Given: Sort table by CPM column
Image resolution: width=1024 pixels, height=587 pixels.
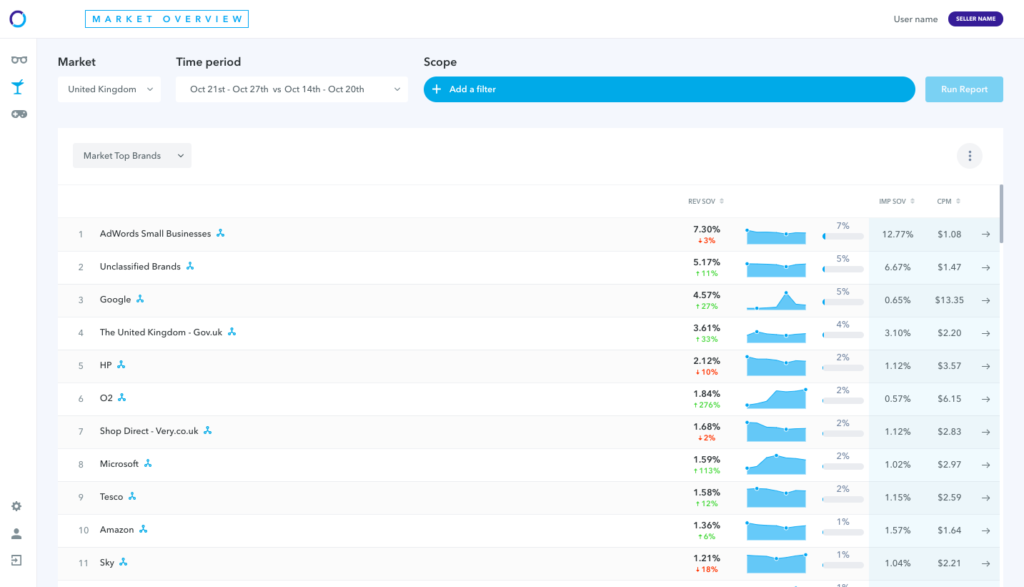Looking at the screenshot, I should [x=948, y=201].
